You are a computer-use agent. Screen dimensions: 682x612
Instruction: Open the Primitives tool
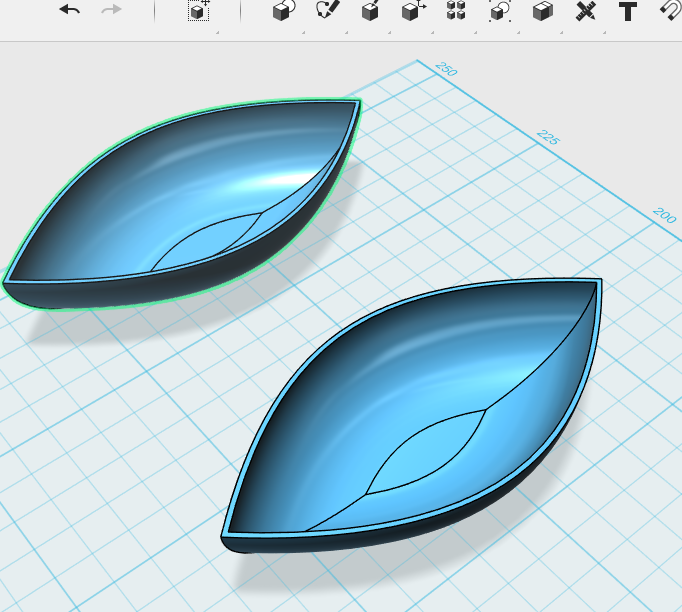tap(284, 10)
